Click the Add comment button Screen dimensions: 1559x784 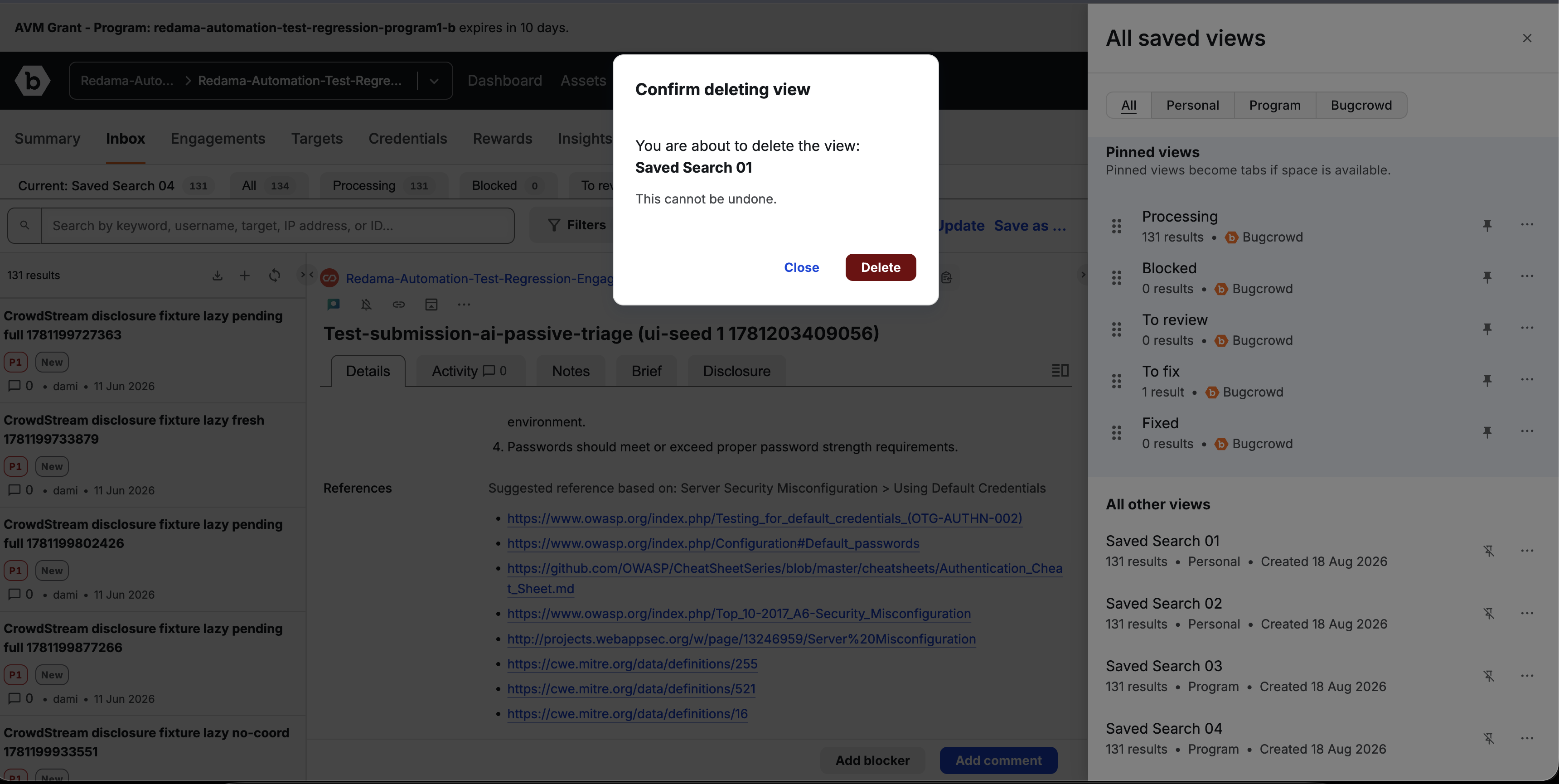click(x=998, y=760)
